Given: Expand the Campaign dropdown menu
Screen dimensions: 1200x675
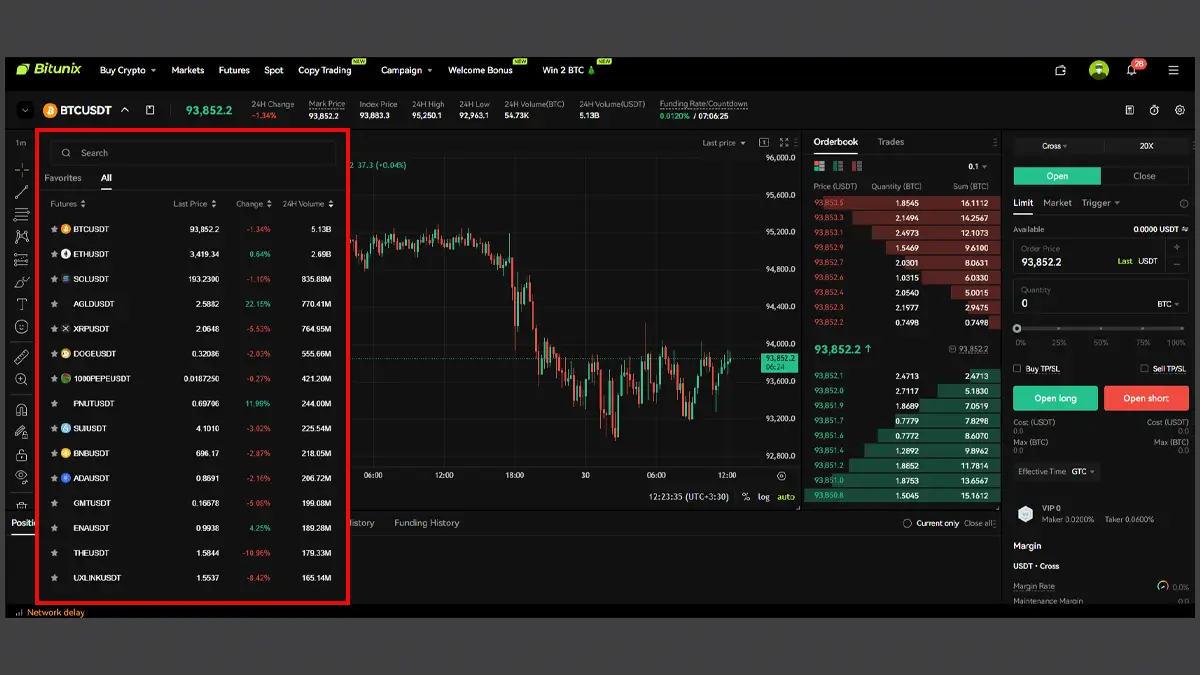Looking at the screenshot, I should tap(407, 70).
